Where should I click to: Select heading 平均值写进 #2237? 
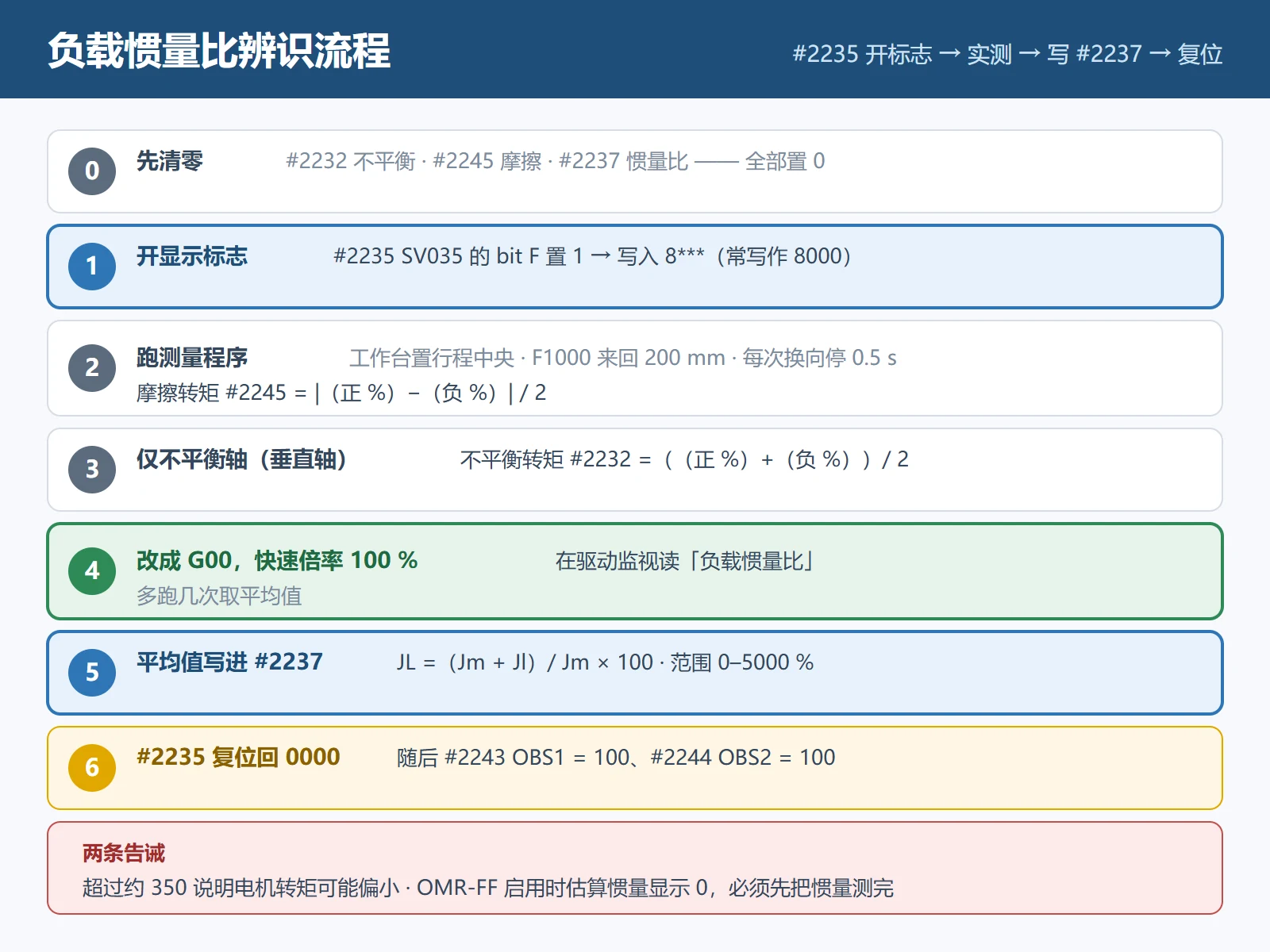tap(229, 662)
